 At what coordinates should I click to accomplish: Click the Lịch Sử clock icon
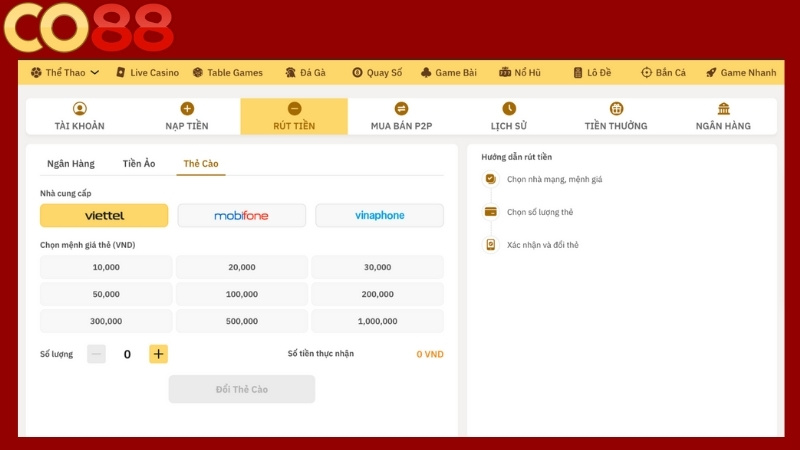pos(509,108)
